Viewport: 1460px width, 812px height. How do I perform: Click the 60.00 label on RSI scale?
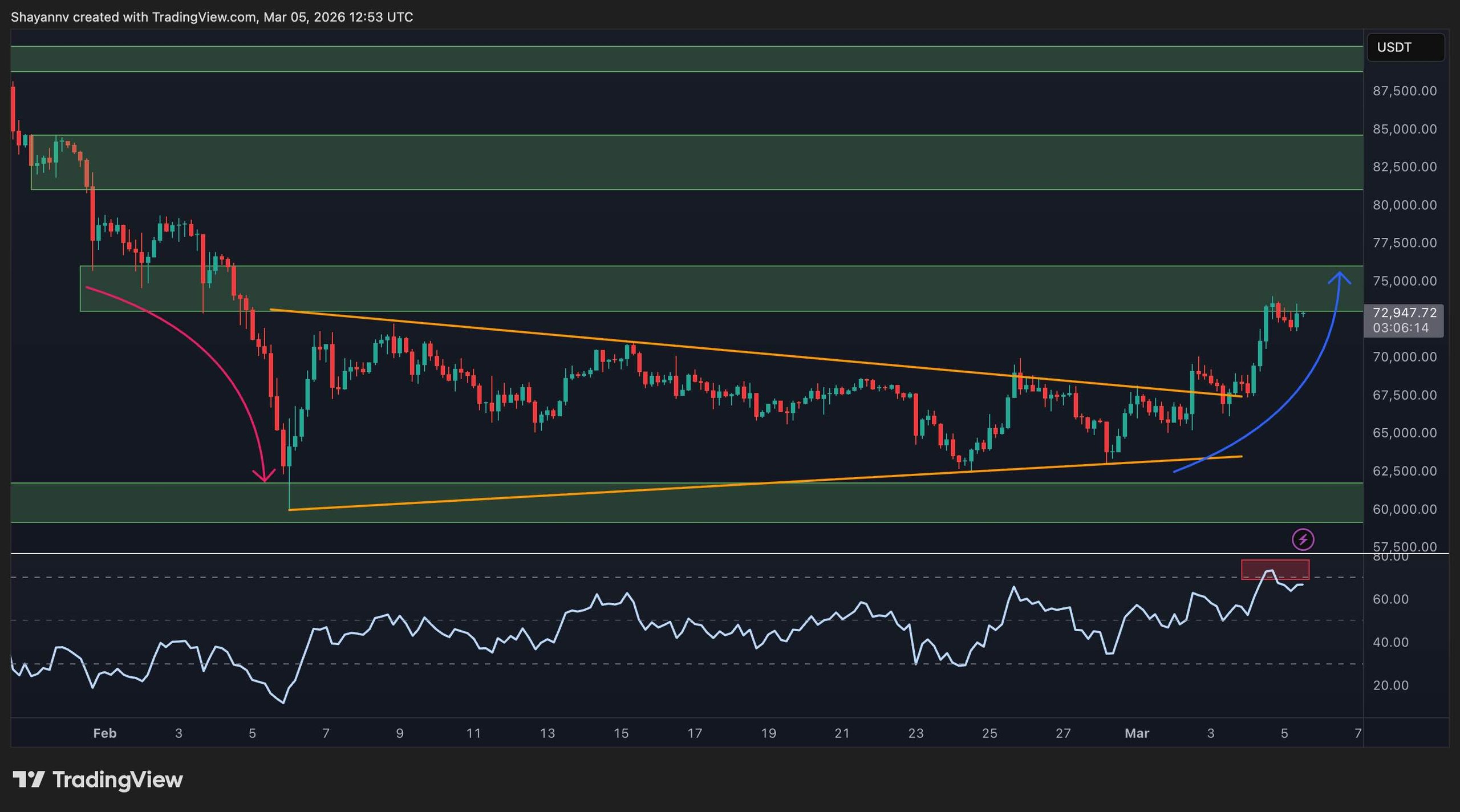tap(1390, 599)
